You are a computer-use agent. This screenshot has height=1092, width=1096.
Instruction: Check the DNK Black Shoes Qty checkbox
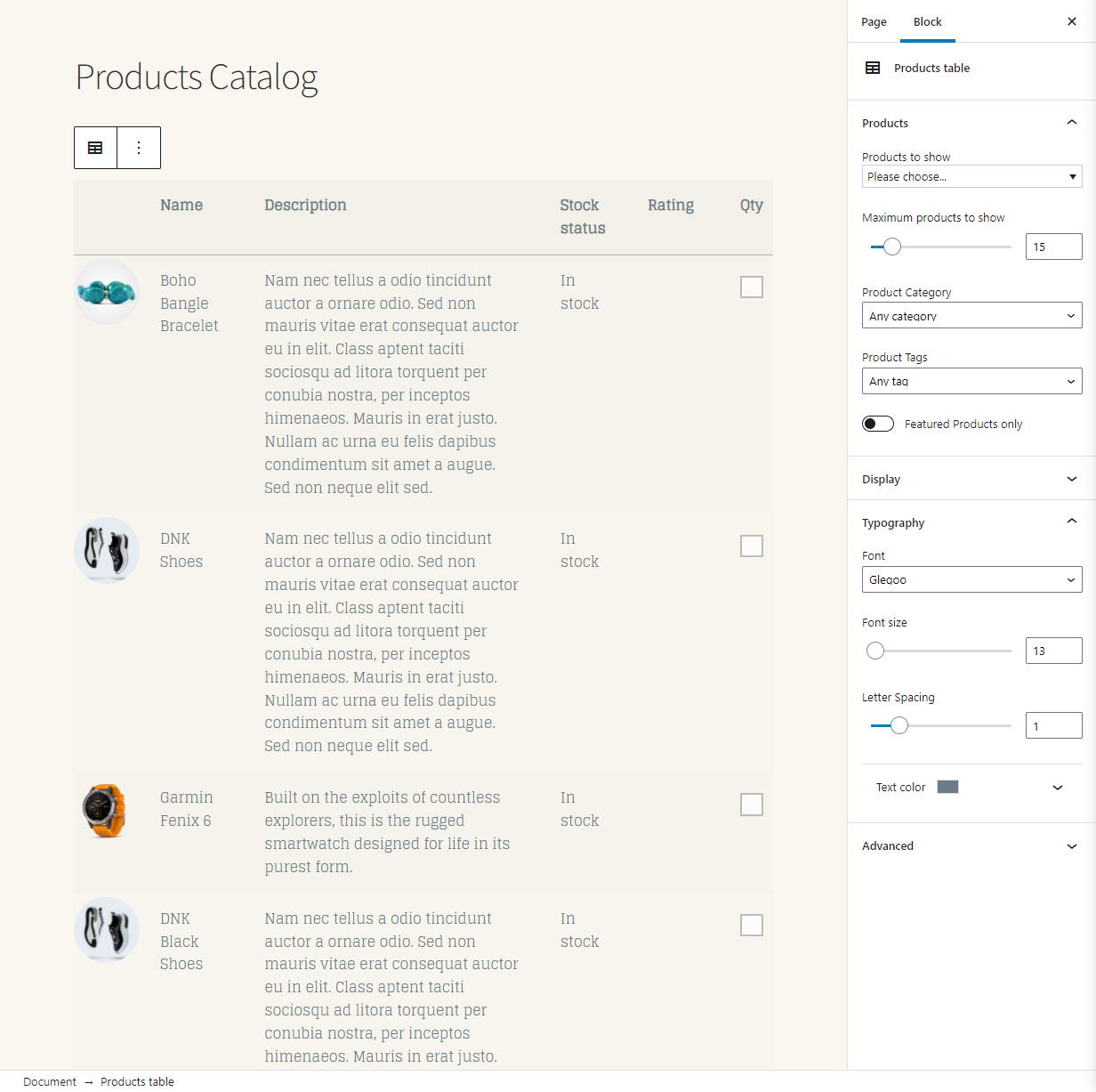click(752, 926)
